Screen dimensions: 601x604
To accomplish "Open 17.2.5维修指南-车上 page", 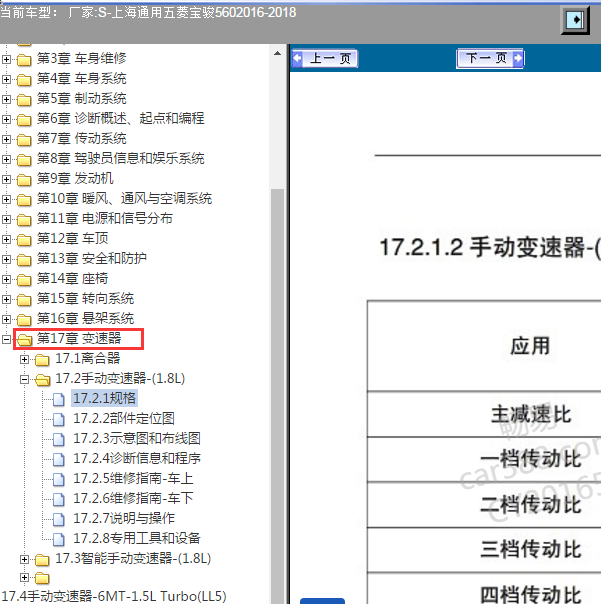I will coord(133,478).
